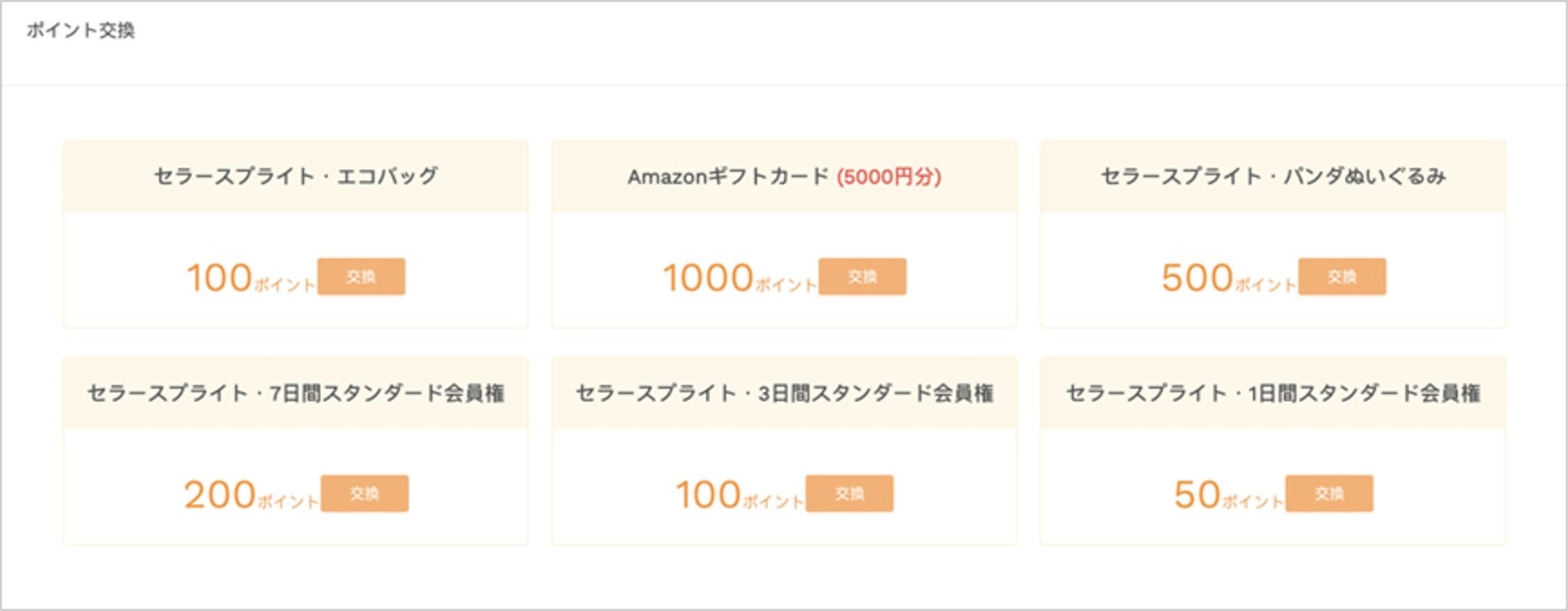Click the 50ポイント price text
Viewport: 1568px width, 611px height.
(x=1227, y=495)
